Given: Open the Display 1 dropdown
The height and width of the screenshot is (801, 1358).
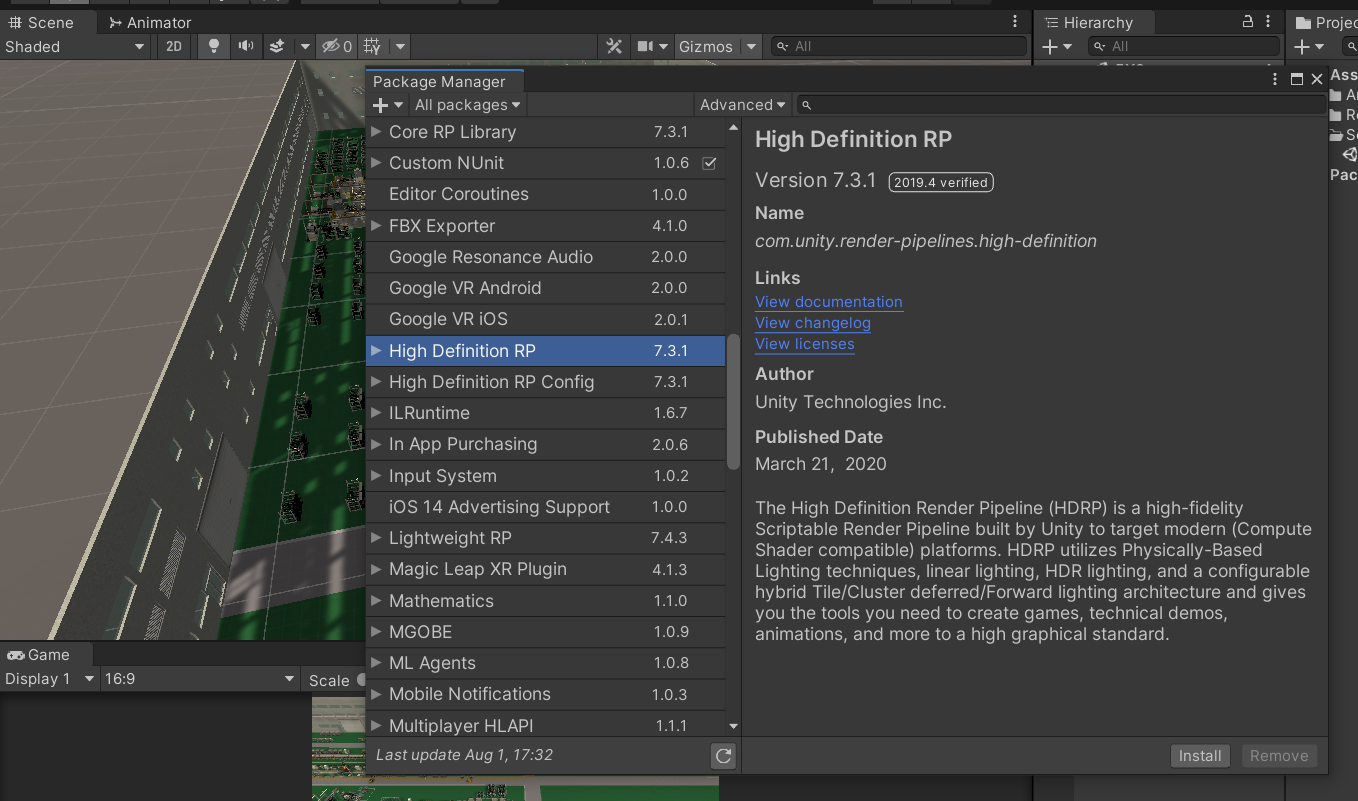Looking at the screenshot, I should click(49, 679).
